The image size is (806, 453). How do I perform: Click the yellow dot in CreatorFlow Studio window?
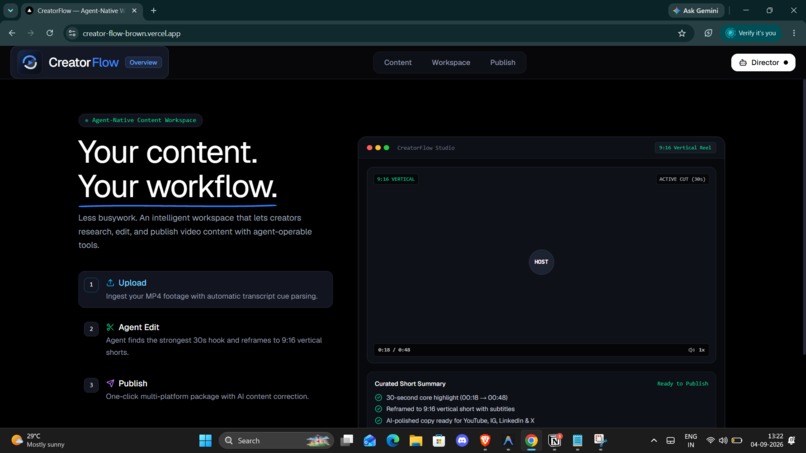pyautogui.click(x=378, y=148)
